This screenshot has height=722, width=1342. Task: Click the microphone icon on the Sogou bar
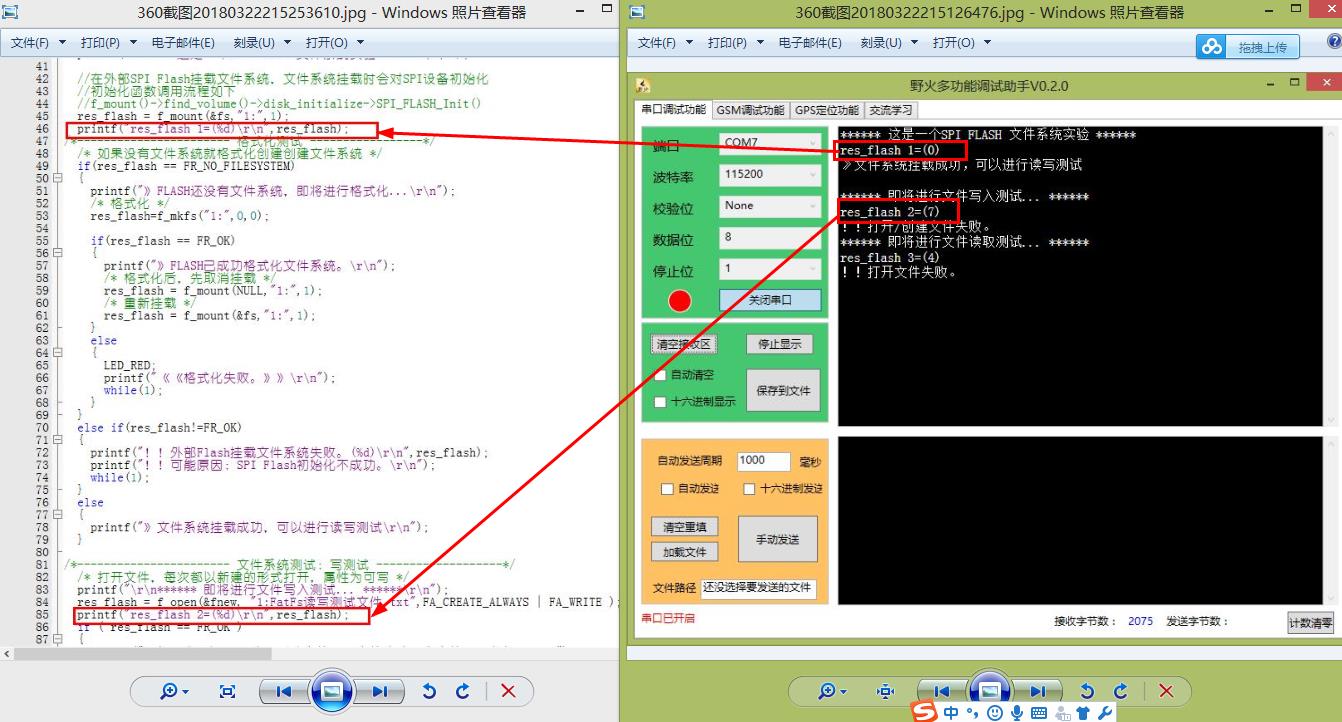click(1016, 712)
